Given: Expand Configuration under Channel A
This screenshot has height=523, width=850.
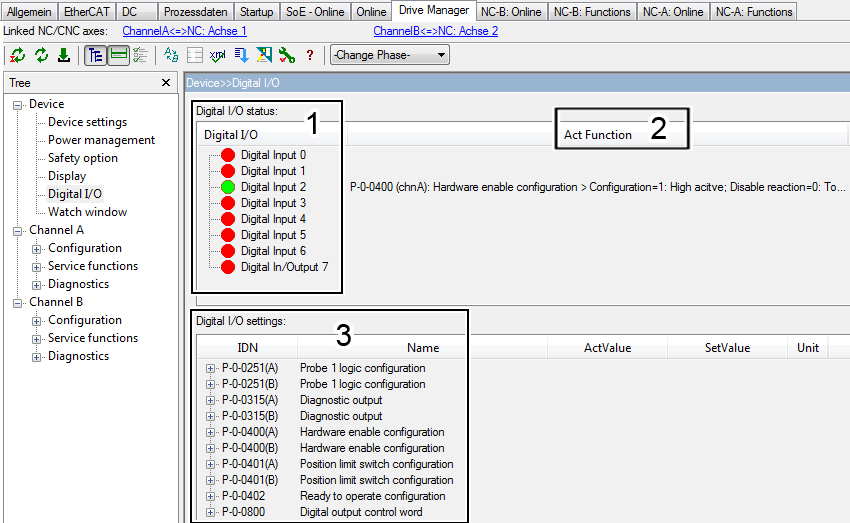Looking at the screenshot, I should tap(36, 249).
